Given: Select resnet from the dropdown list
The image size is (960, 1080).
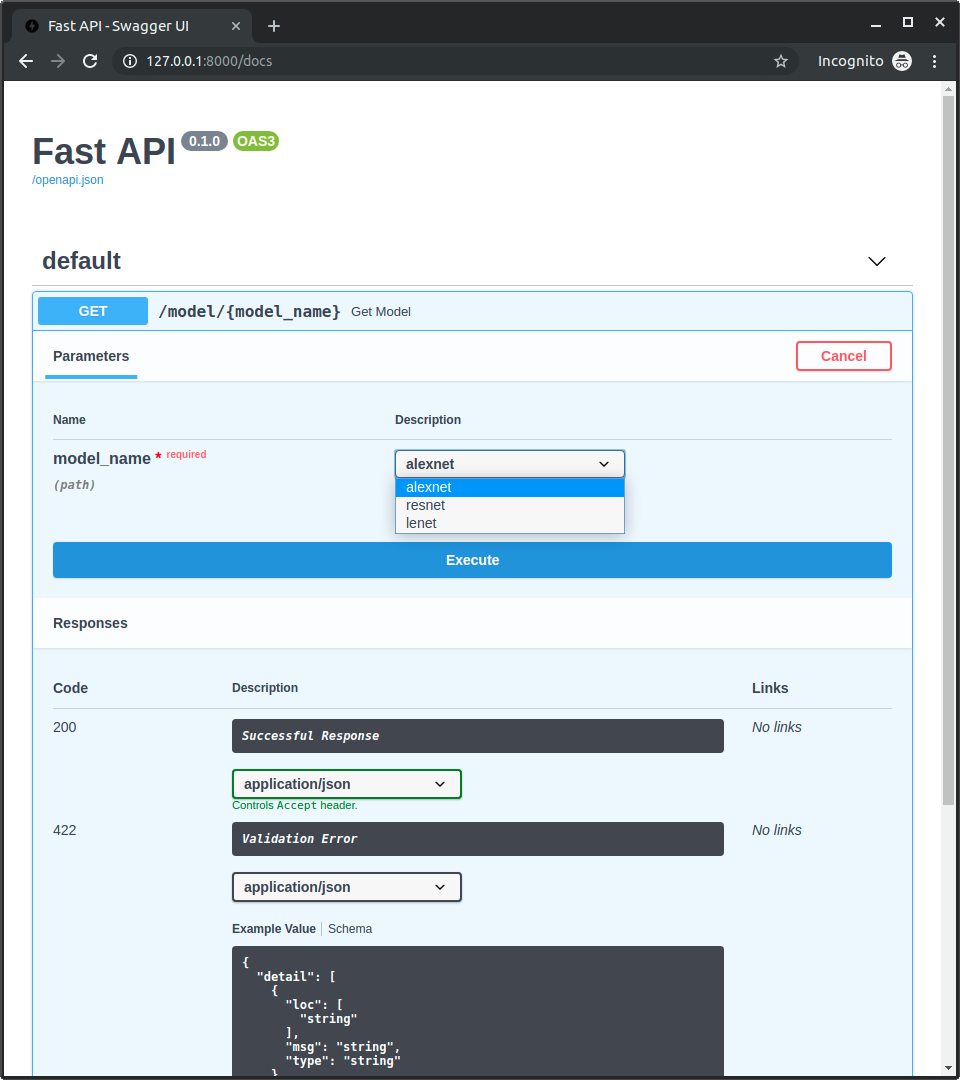Looking at the screenshot, I should click(x=426, y=505).
